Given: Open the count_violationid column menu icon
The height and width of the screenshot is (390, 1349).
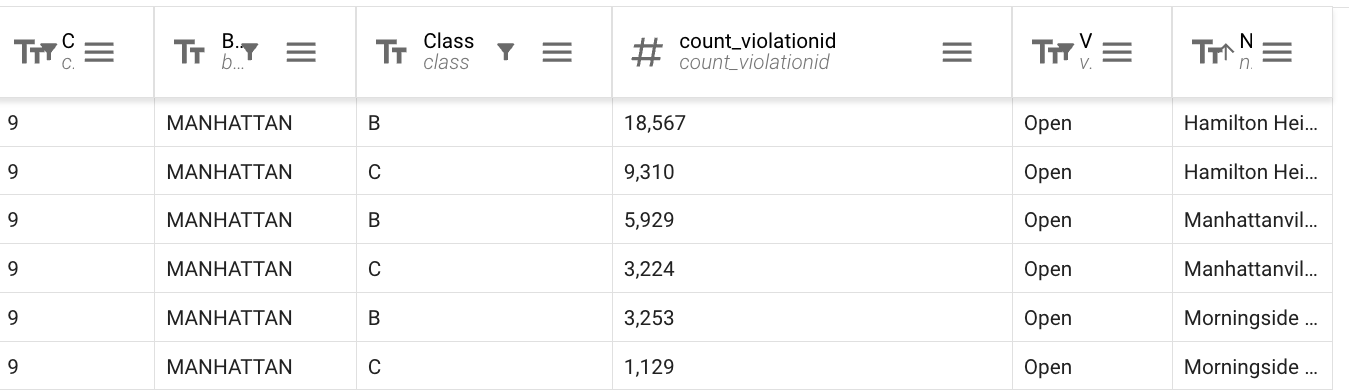Looking at the screenshot, I should 957,52.
